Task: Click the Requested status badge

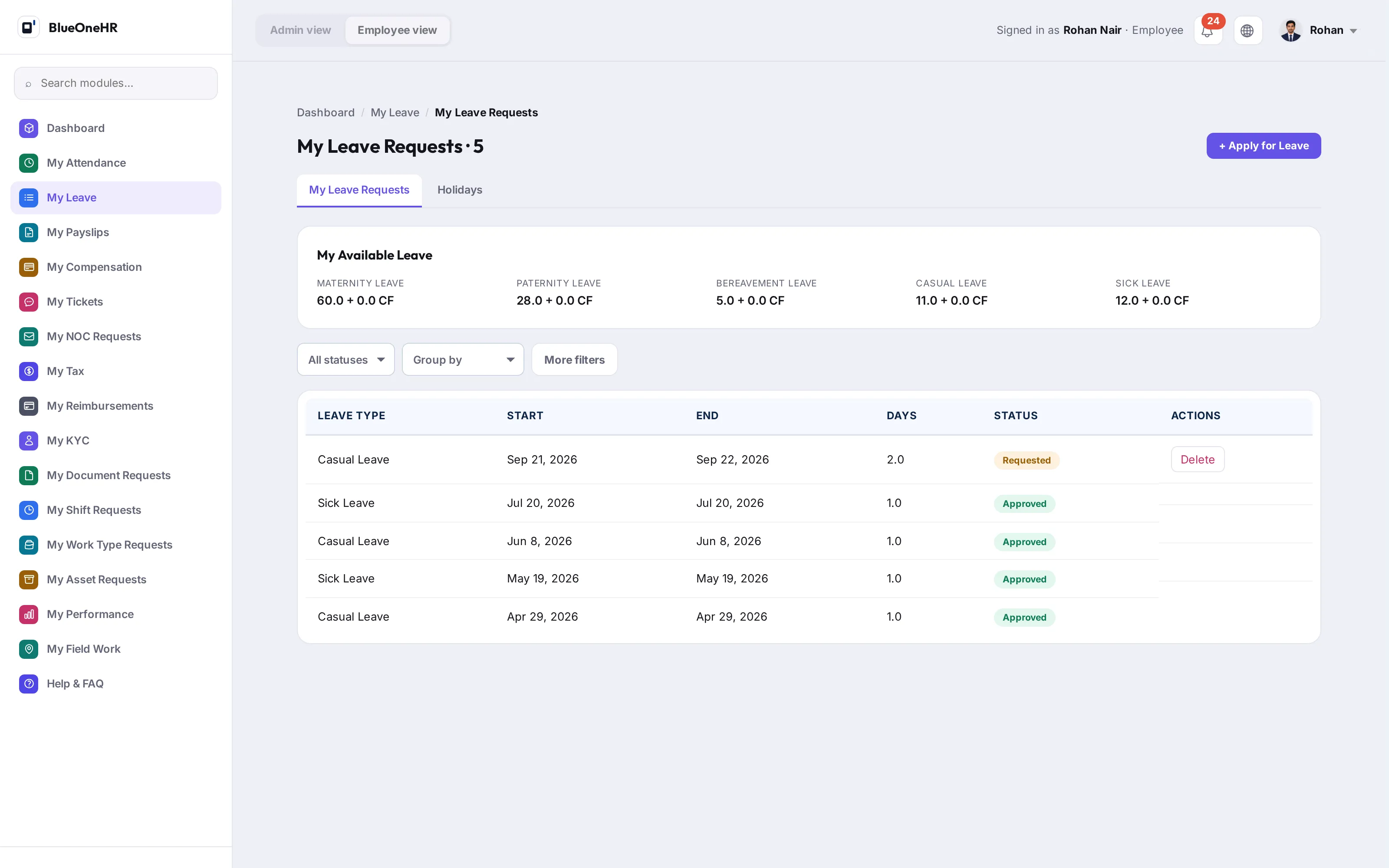Action: click(1026, 460)
